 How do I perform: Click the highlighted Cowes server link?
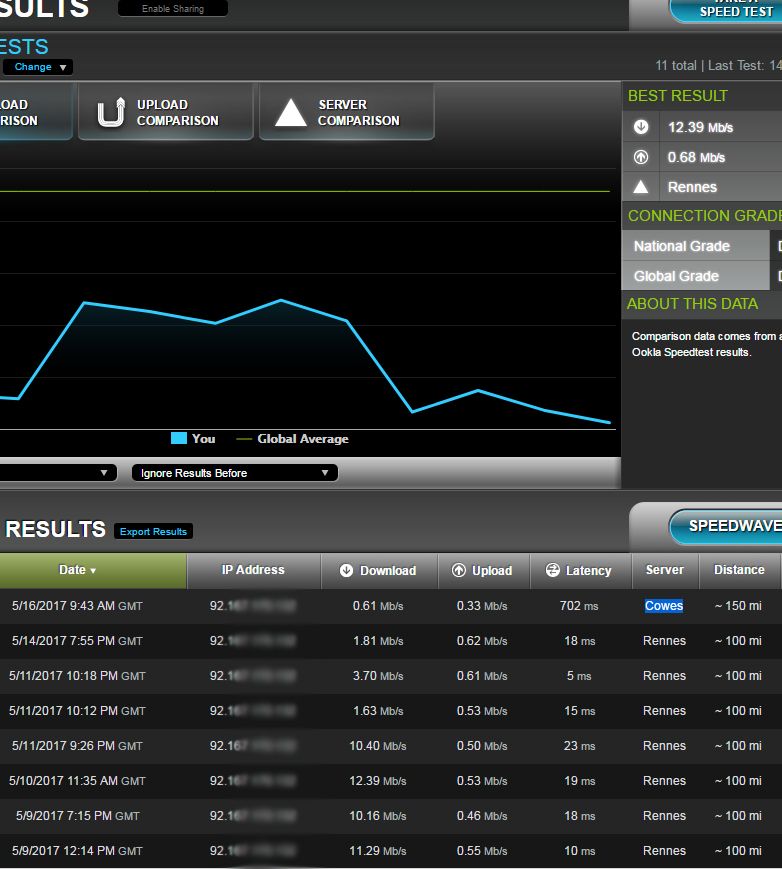pos(664,606)
